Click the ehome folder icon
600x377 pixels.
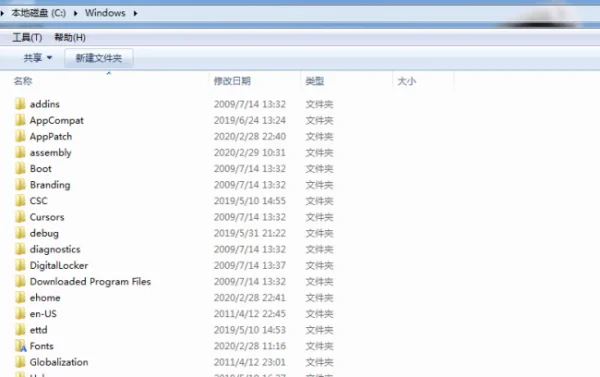[x=20, y=297]
